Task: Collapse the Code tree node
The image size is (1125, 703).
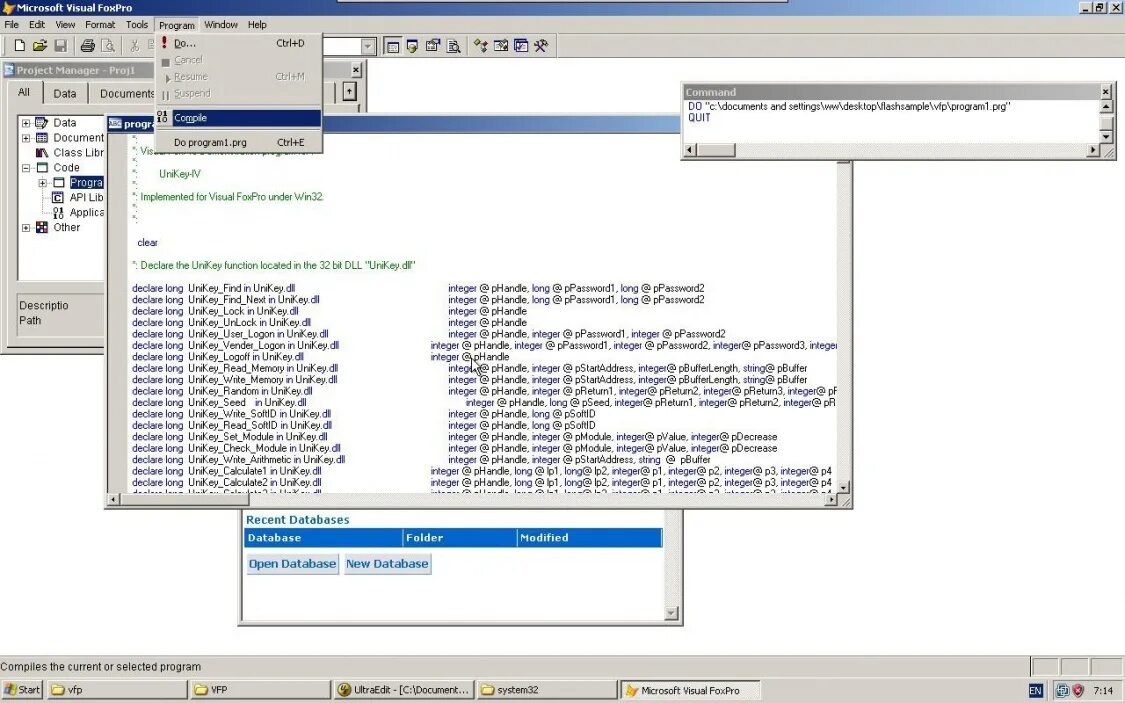Action: (x=26, y=168)
